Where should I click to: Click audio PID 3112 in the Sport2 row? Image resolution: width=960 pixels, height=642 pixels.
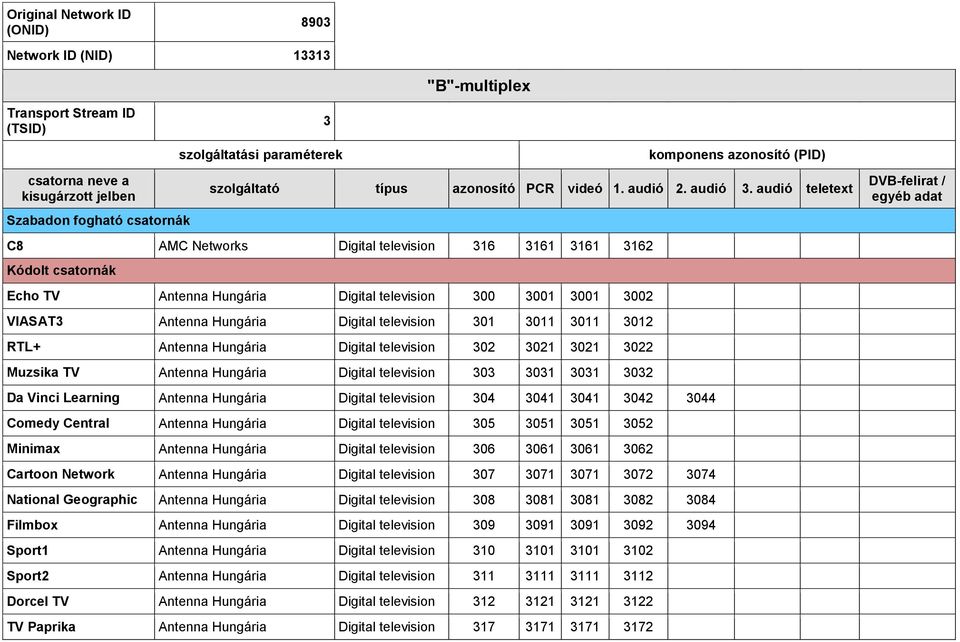(x=638, y=577)
